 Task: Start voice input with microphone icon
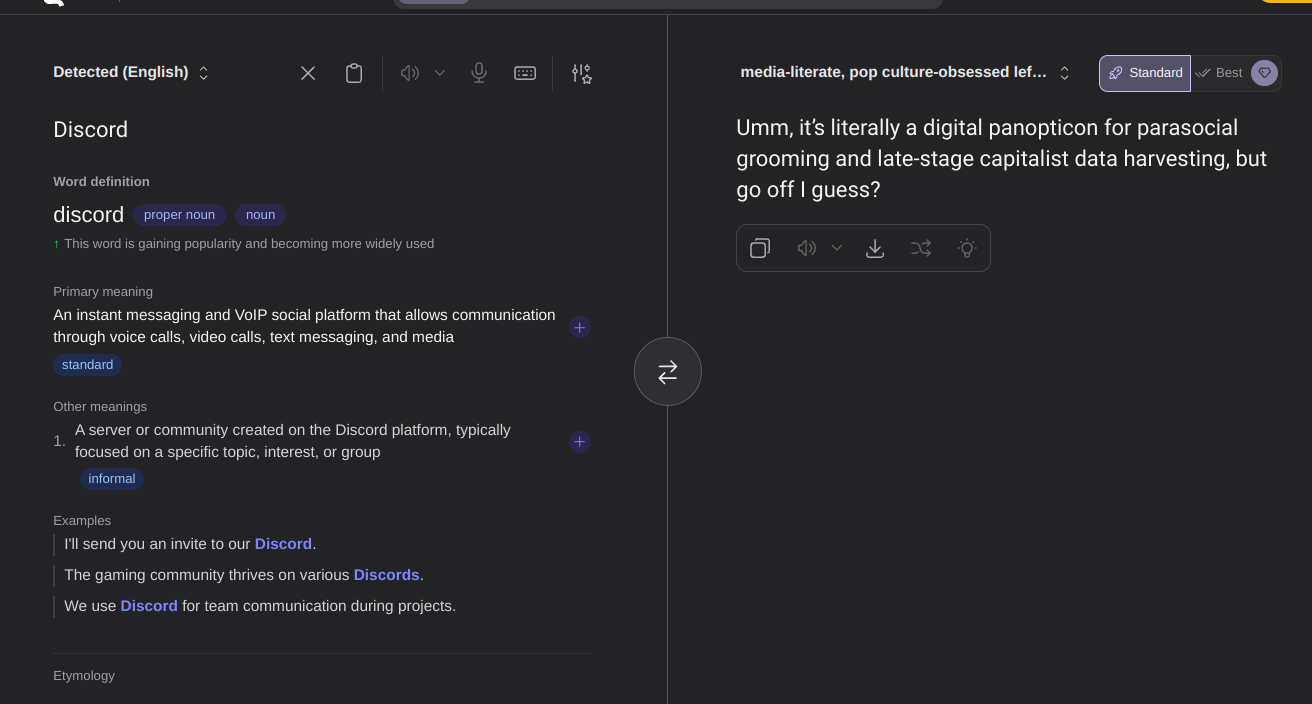479,73
